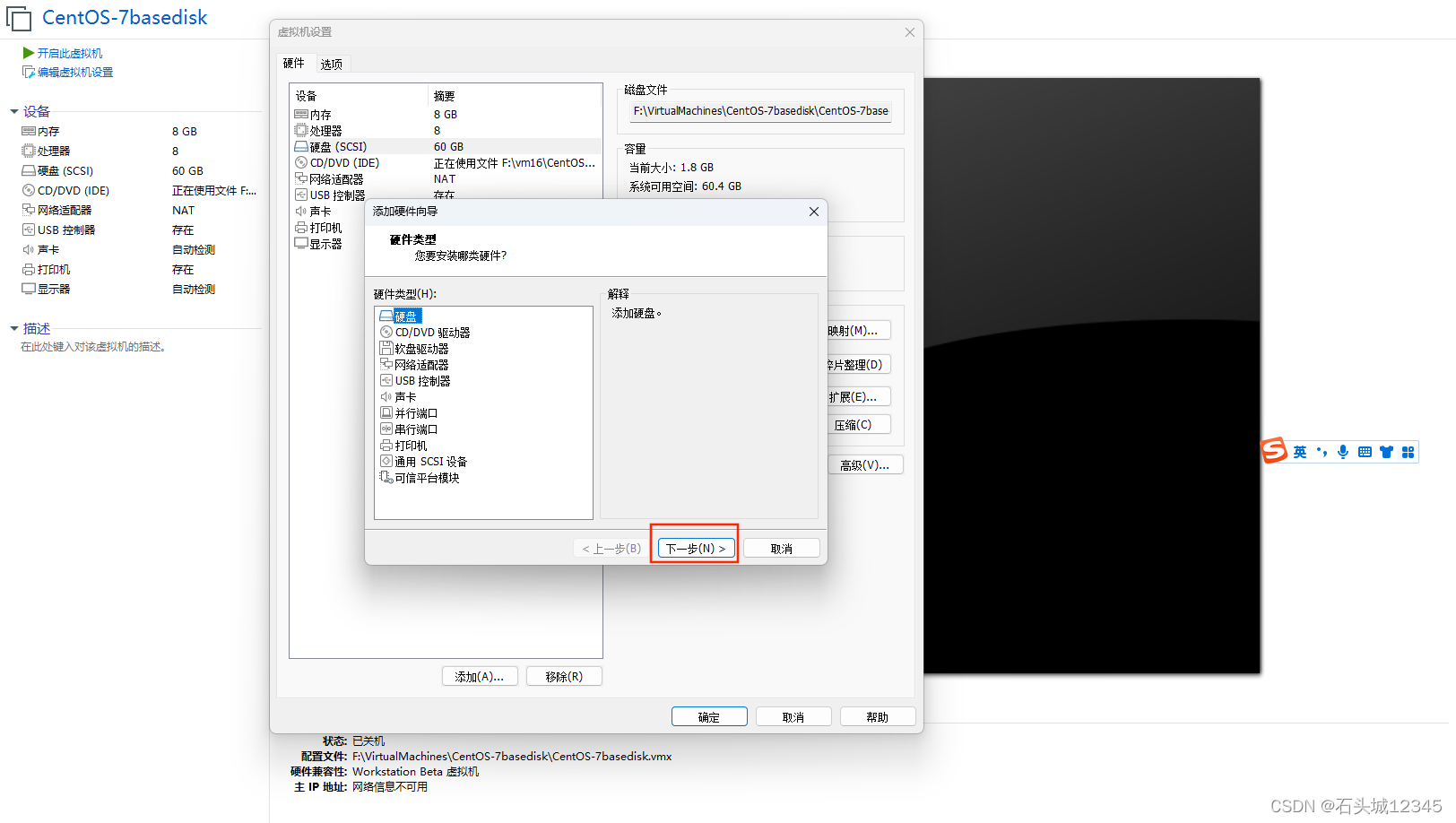Select the 硬盘 icon in hardware type list
This screenshot has width=1456, height=823.
click(386, 316)
